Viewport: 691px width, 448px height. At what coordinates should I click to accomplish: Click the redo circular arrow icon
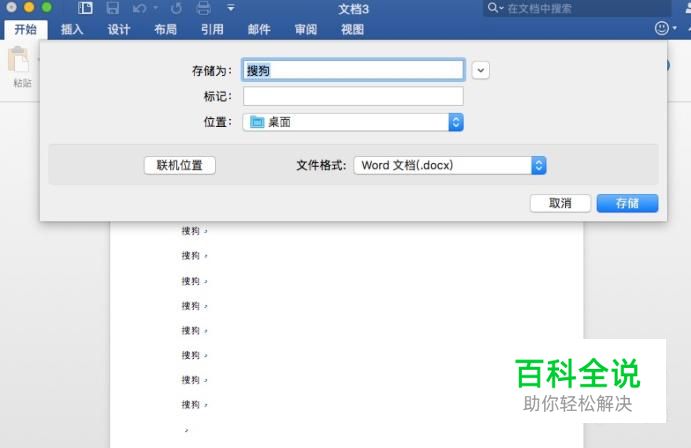pos(177,8)
